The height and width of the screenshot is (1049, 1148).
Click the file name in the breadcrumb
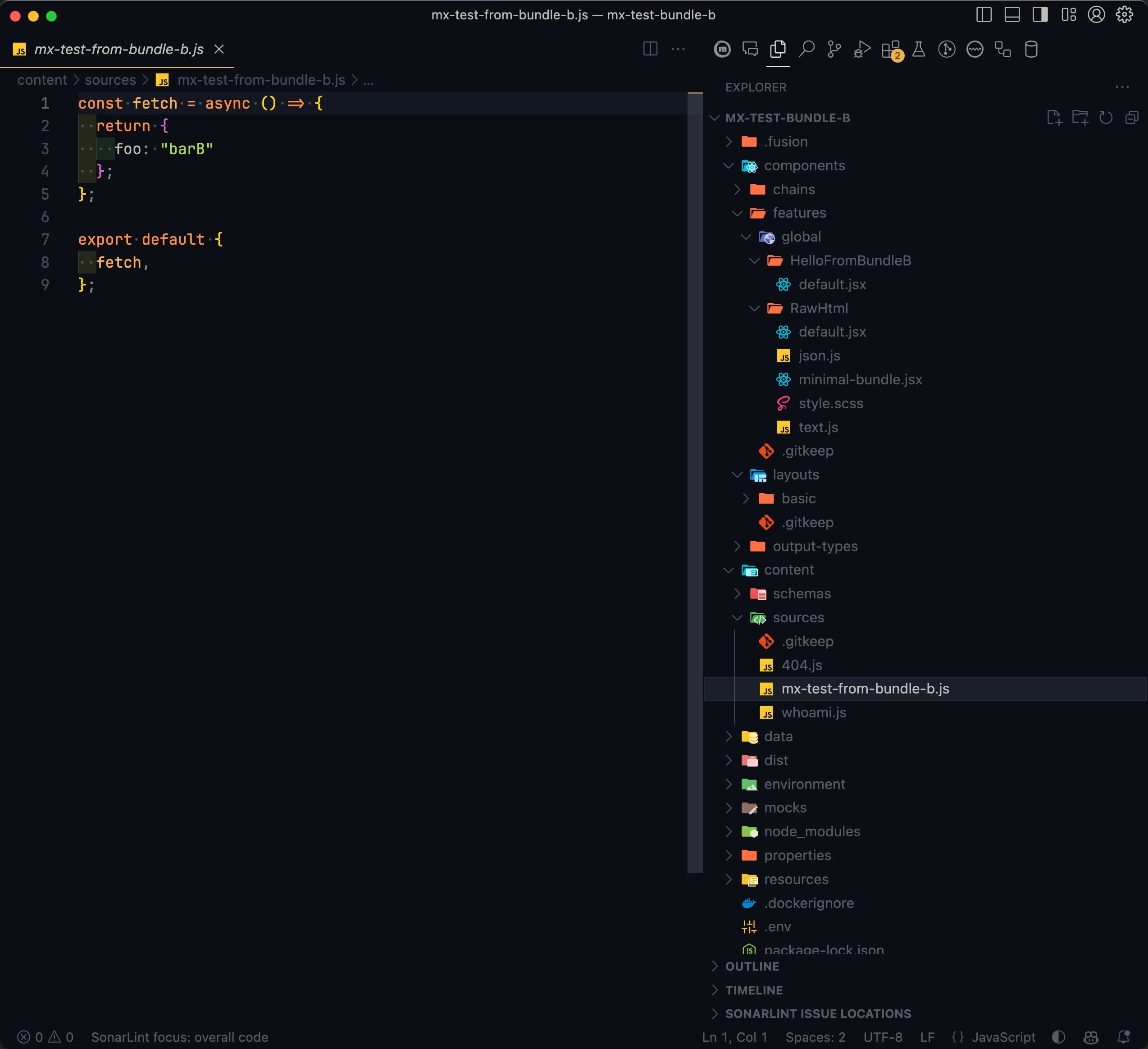point(261,80)
